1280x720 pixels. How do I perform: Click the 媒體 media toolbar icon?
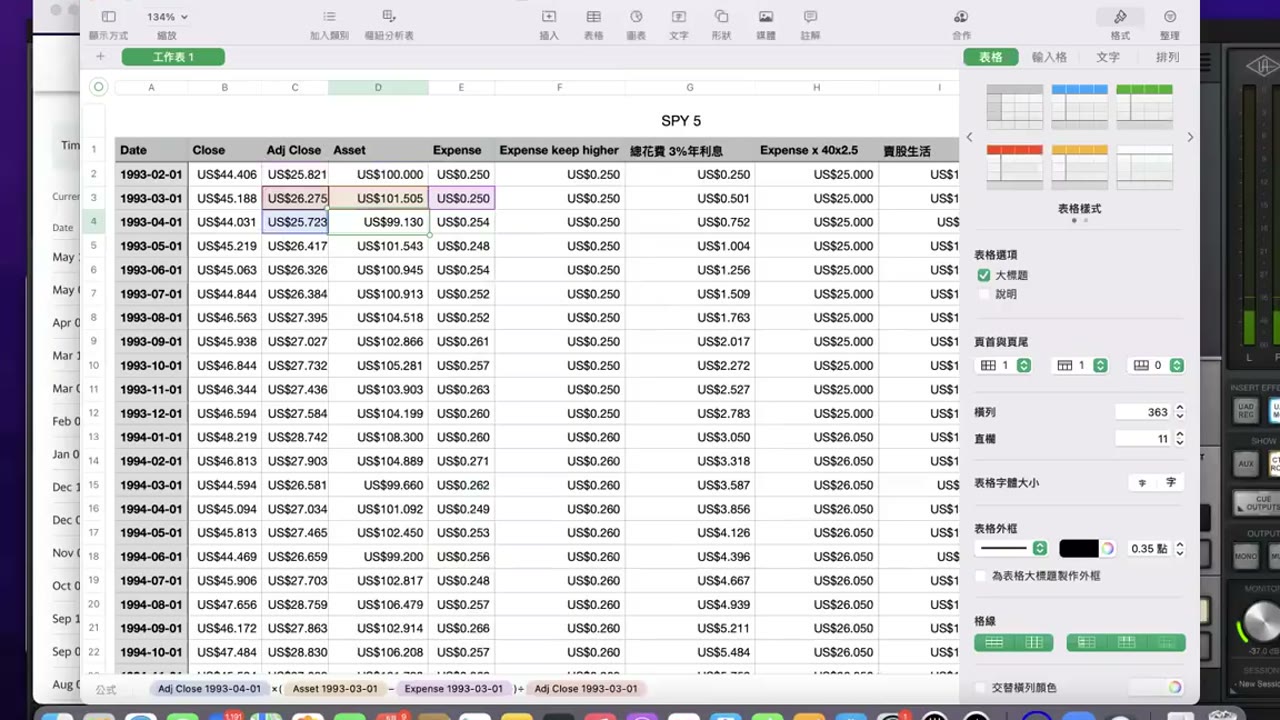click(x=766, y=17)
